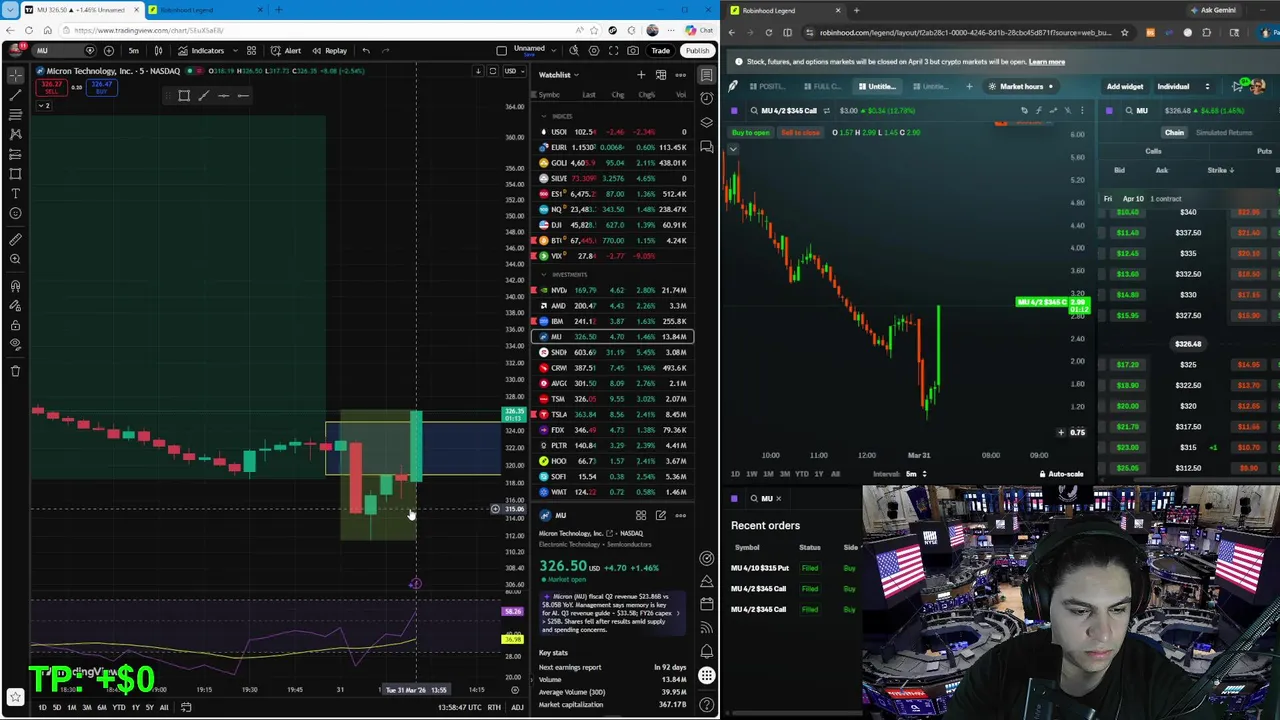Viewport: 1280px width, 720px height.
Task: Click Sell to close on options chart
Action: click(x=800, y=132)
